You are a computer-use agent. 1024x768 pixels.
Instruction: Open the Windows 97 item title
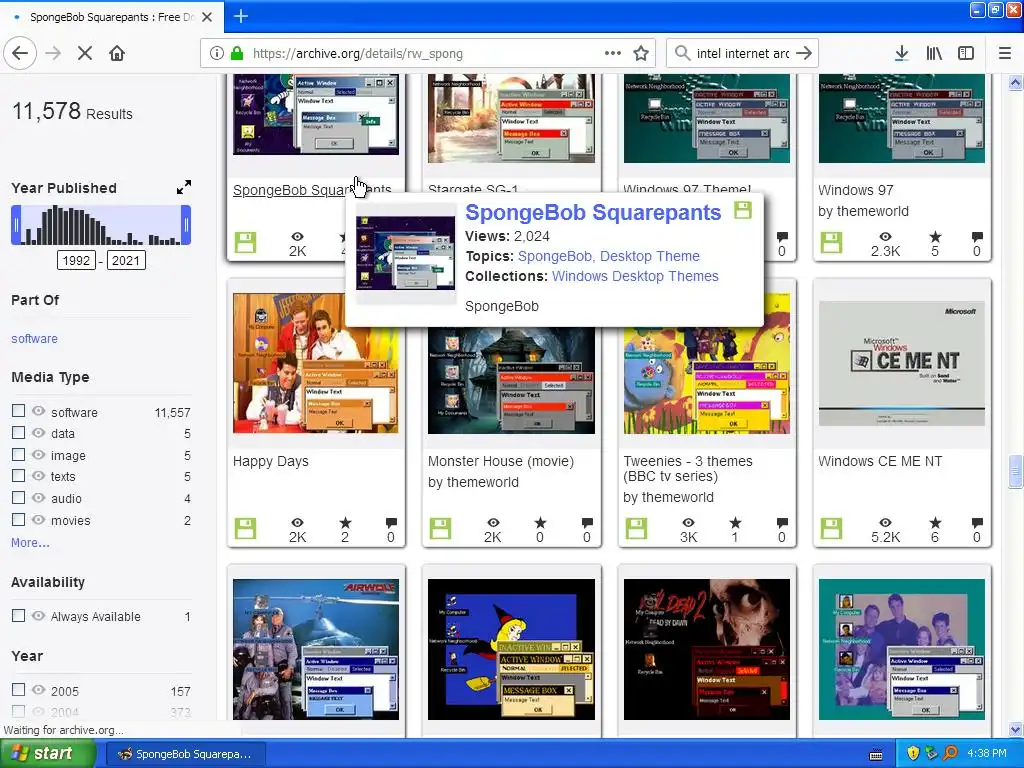click(x=856, y=190)
